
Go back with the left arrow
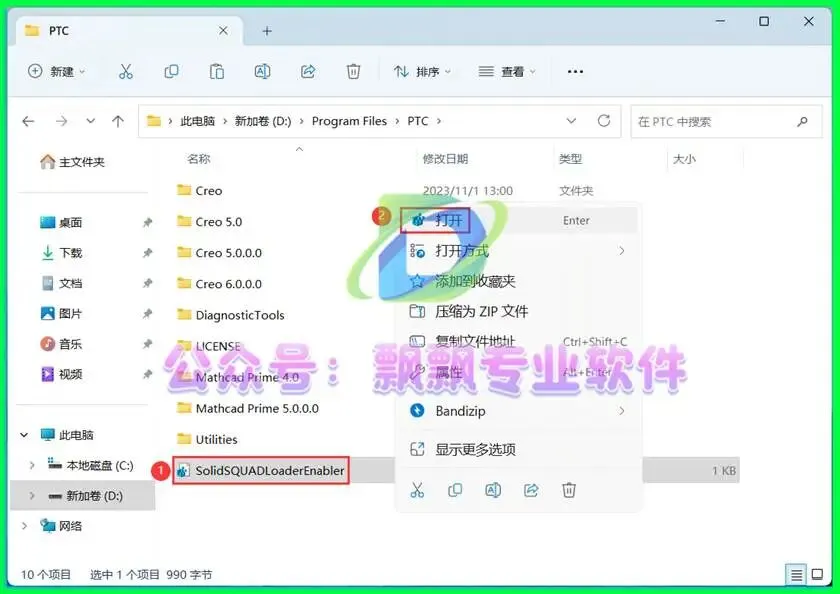pos(28,122)
